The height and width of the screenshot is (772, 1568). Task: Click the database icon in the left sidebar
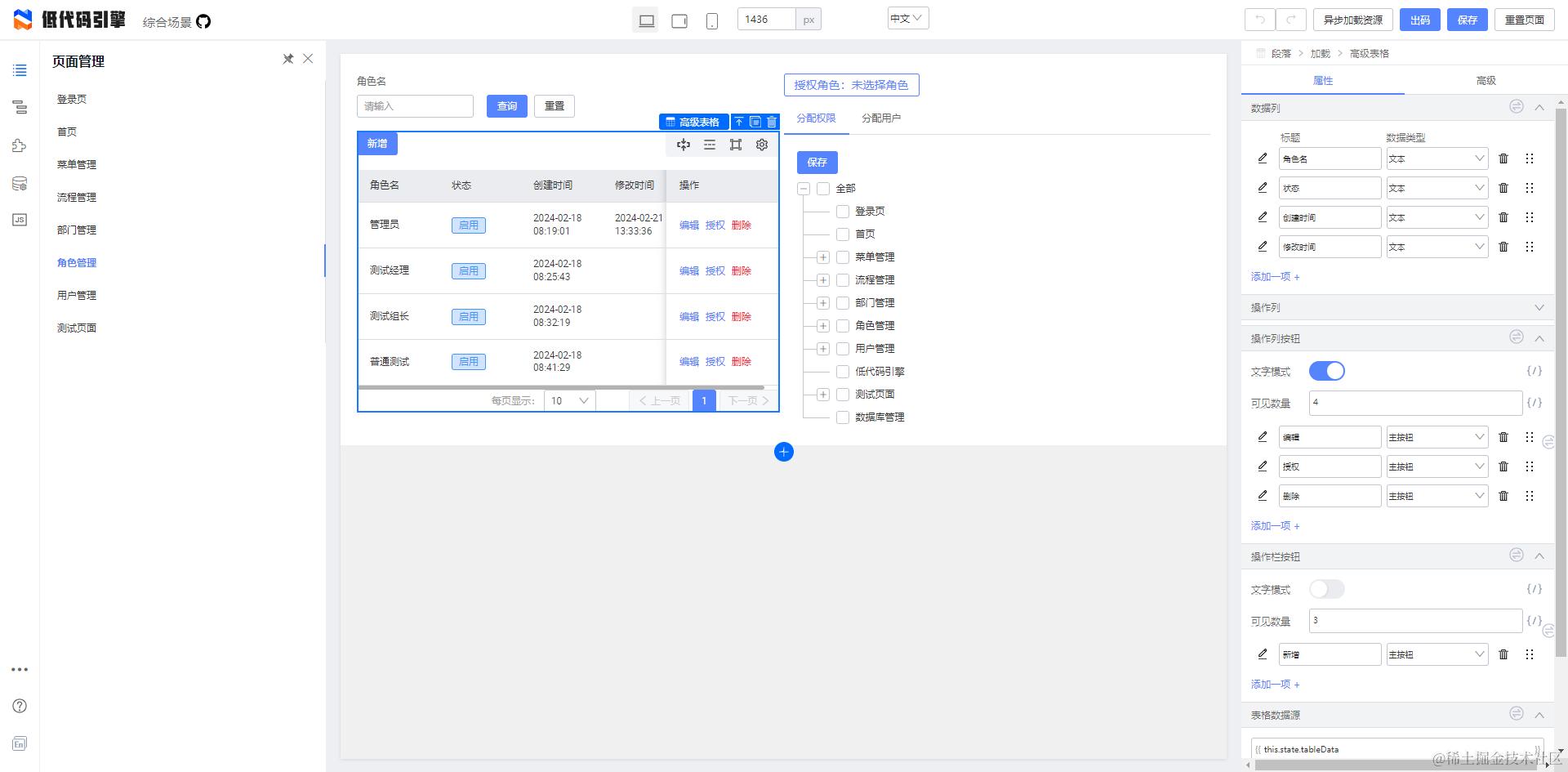tap(20, 183)
